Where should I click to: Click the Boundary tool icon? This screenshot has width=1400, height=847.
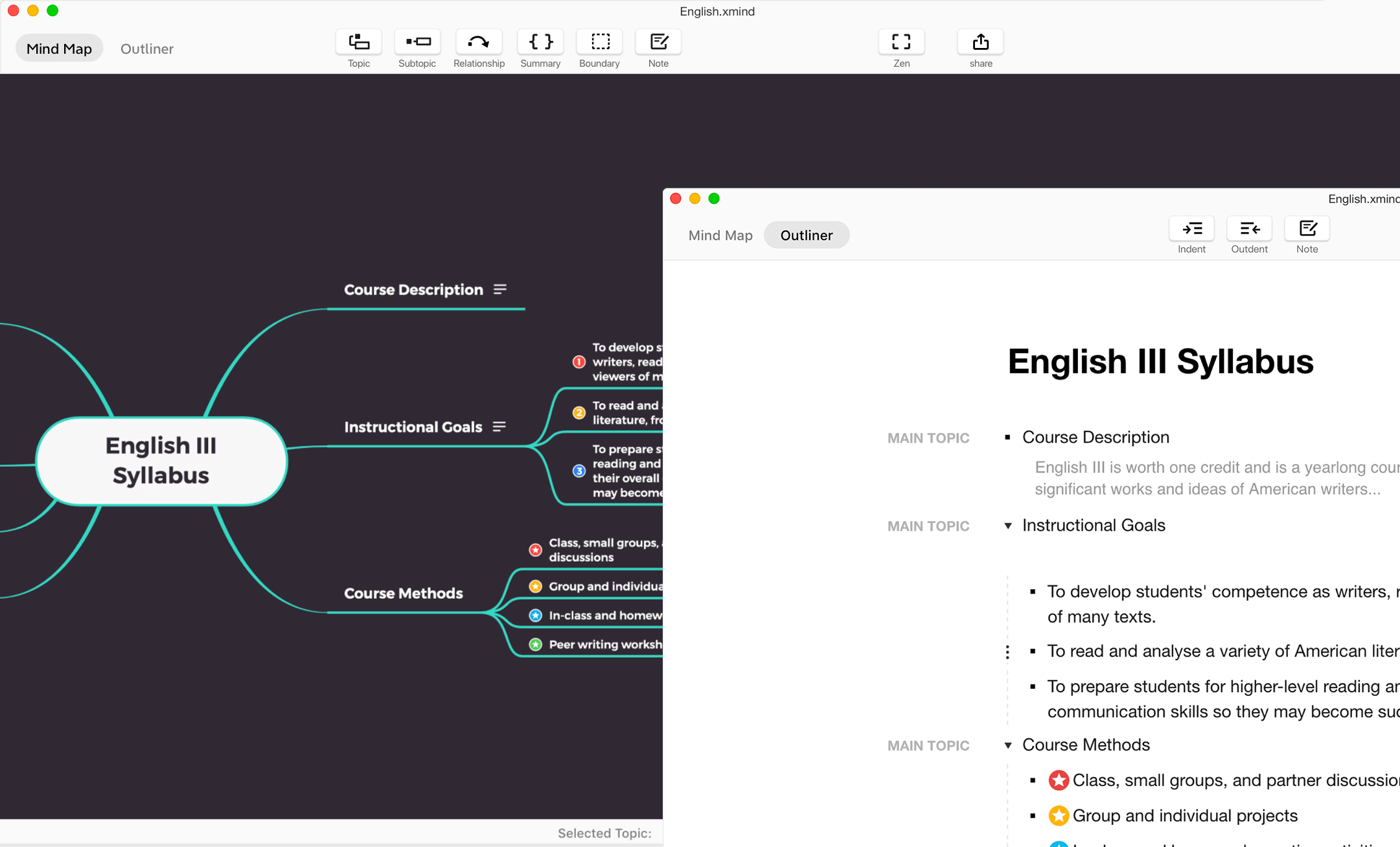(600, 43)
